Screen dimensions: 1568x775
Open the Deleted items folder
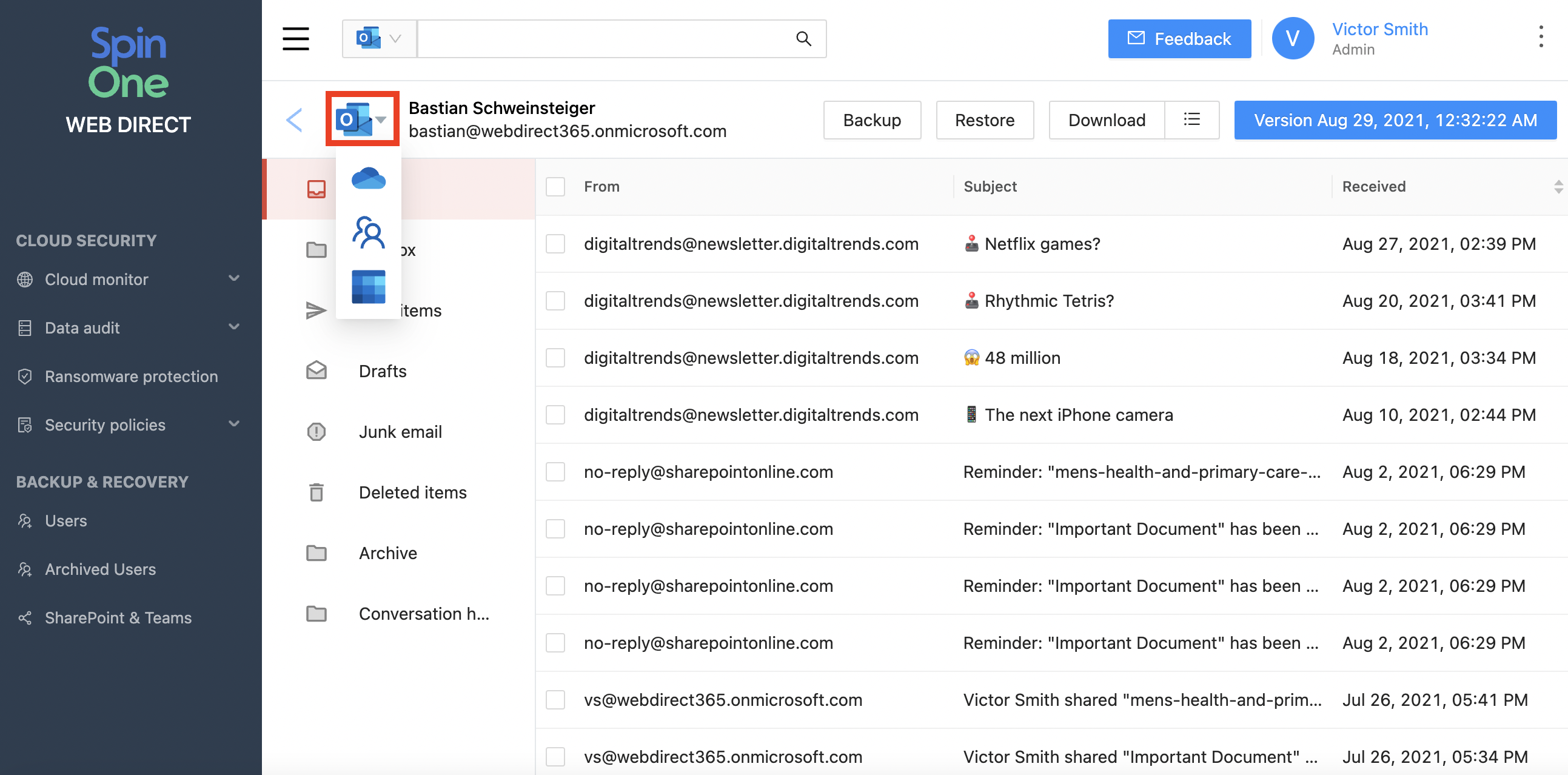(x=412, y=492)
